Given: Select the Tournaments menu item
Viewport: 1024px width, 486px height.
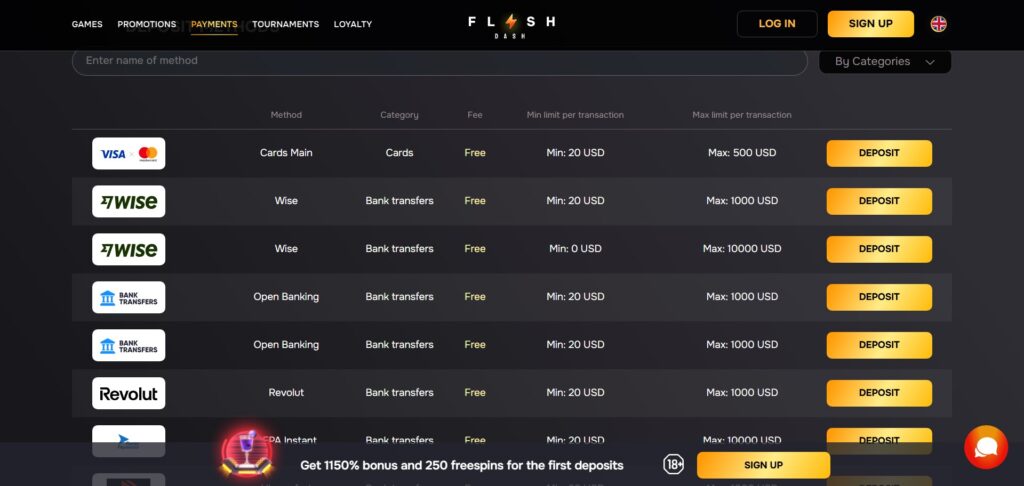Looking at the screenshot, I should tap(285, 24).
